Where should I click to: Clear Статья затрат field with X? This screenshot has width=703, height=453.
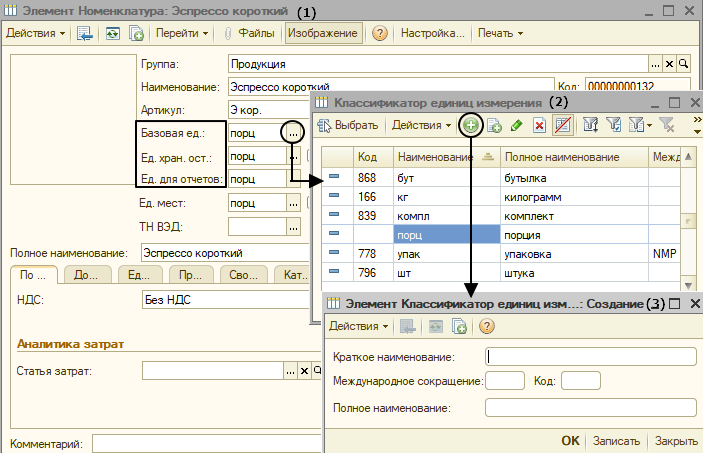click(304, 371)
